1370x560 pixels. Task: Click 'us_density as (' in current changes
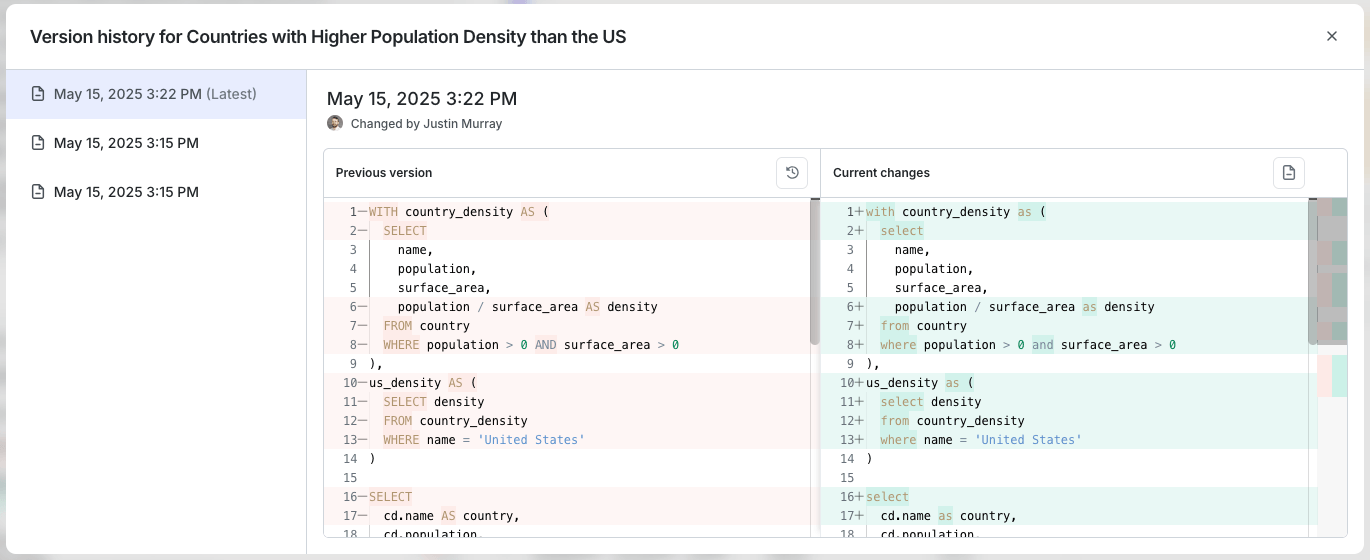[920, 383]
